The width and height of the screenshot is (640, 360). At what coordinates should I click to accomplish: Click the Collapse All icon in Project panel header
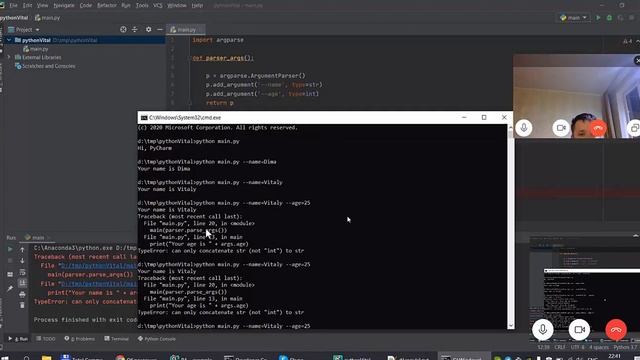pyautogui.click(x=135, y=29)
